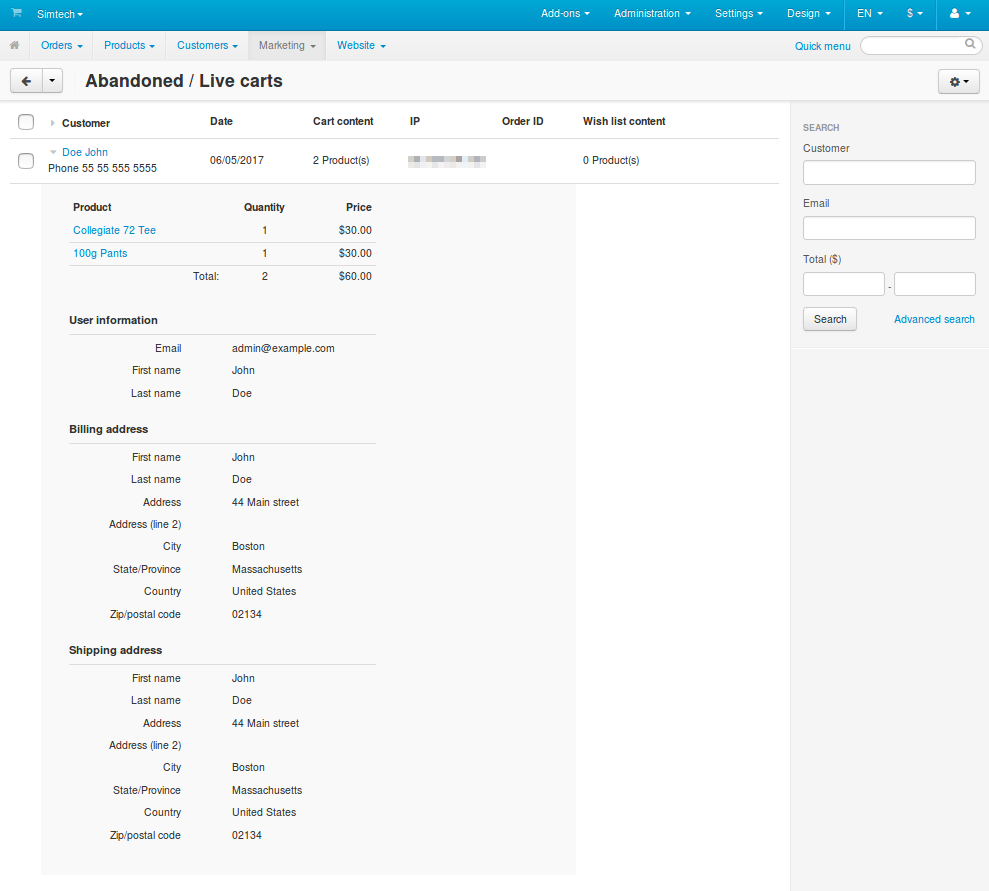Open the Products menu

(x=129, y=45)
